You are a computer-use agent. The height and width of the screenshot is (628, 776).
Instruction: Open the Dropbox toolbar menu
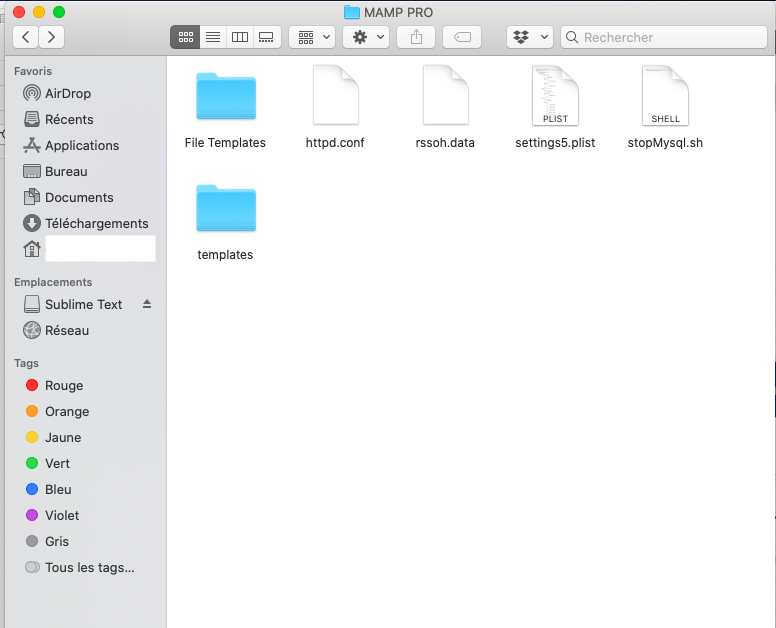(x=530, y=37)
